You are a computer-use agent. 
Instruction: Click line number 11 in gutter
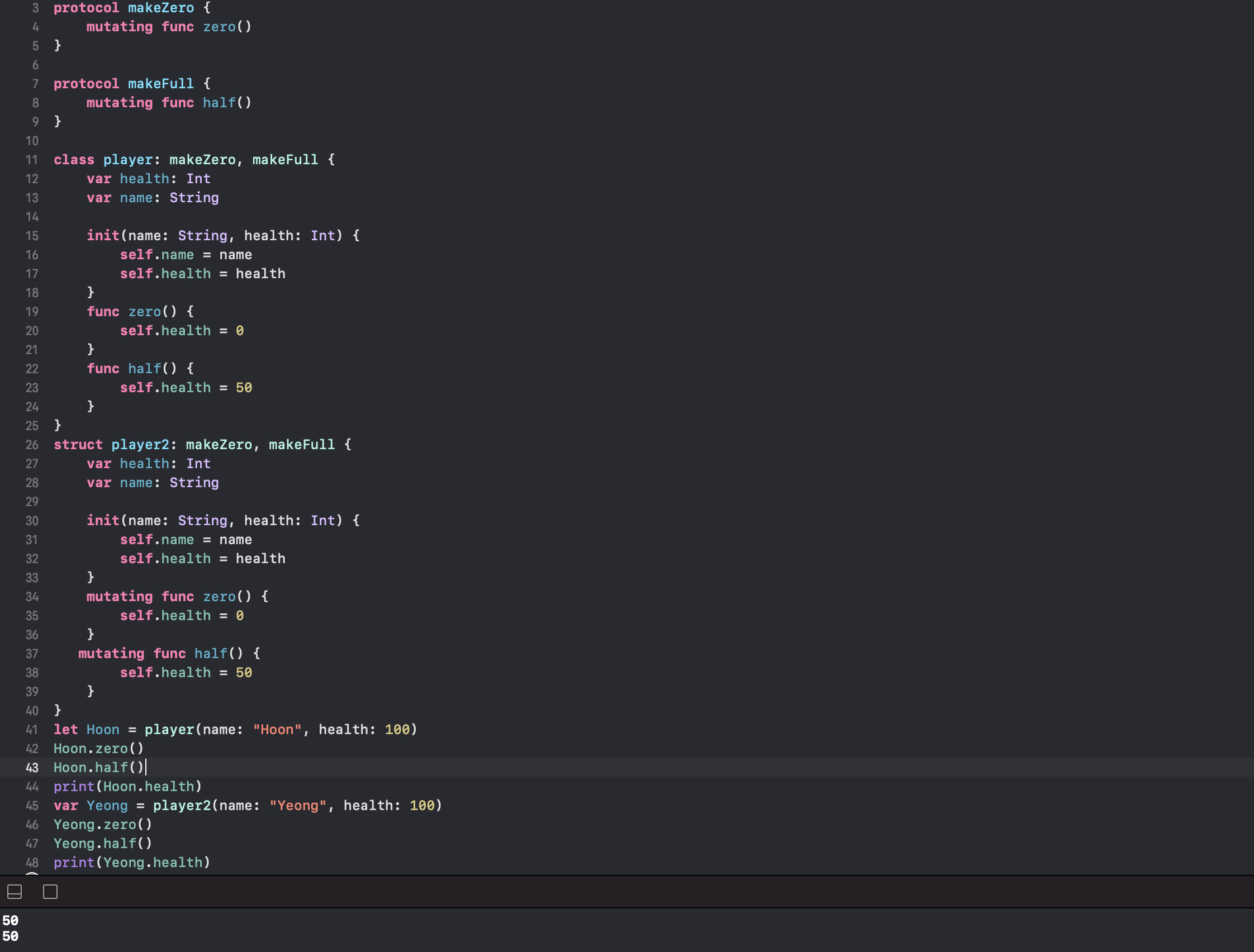(32, 160)
